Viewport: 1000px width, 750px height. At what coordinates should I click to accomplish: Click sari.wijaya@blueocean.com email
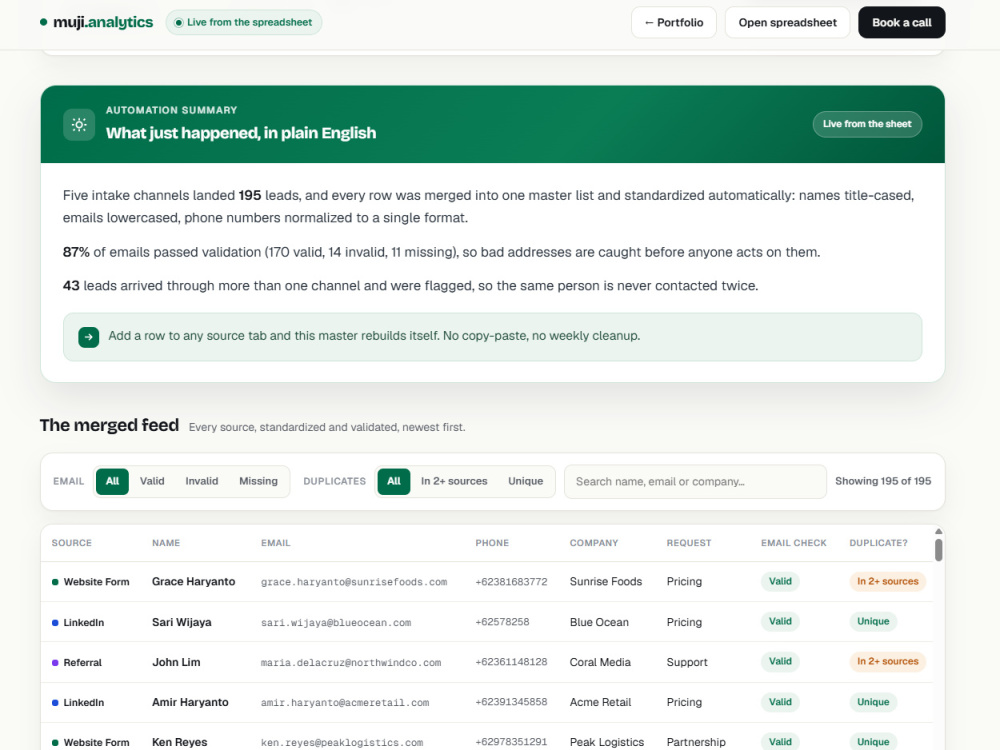(x=335, y=623)
